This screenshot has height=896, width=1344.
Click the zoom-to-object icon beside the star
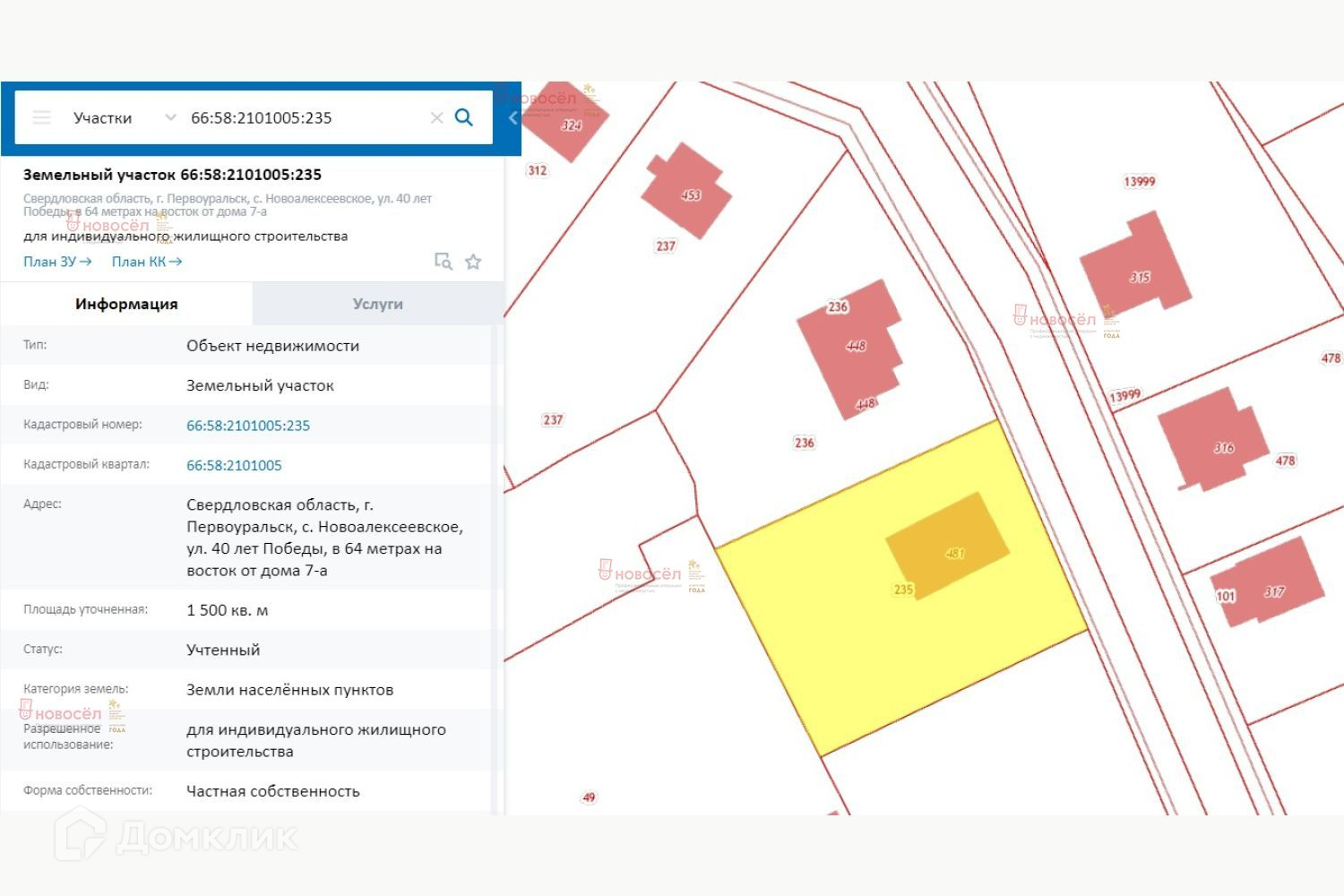pos(443,262)
